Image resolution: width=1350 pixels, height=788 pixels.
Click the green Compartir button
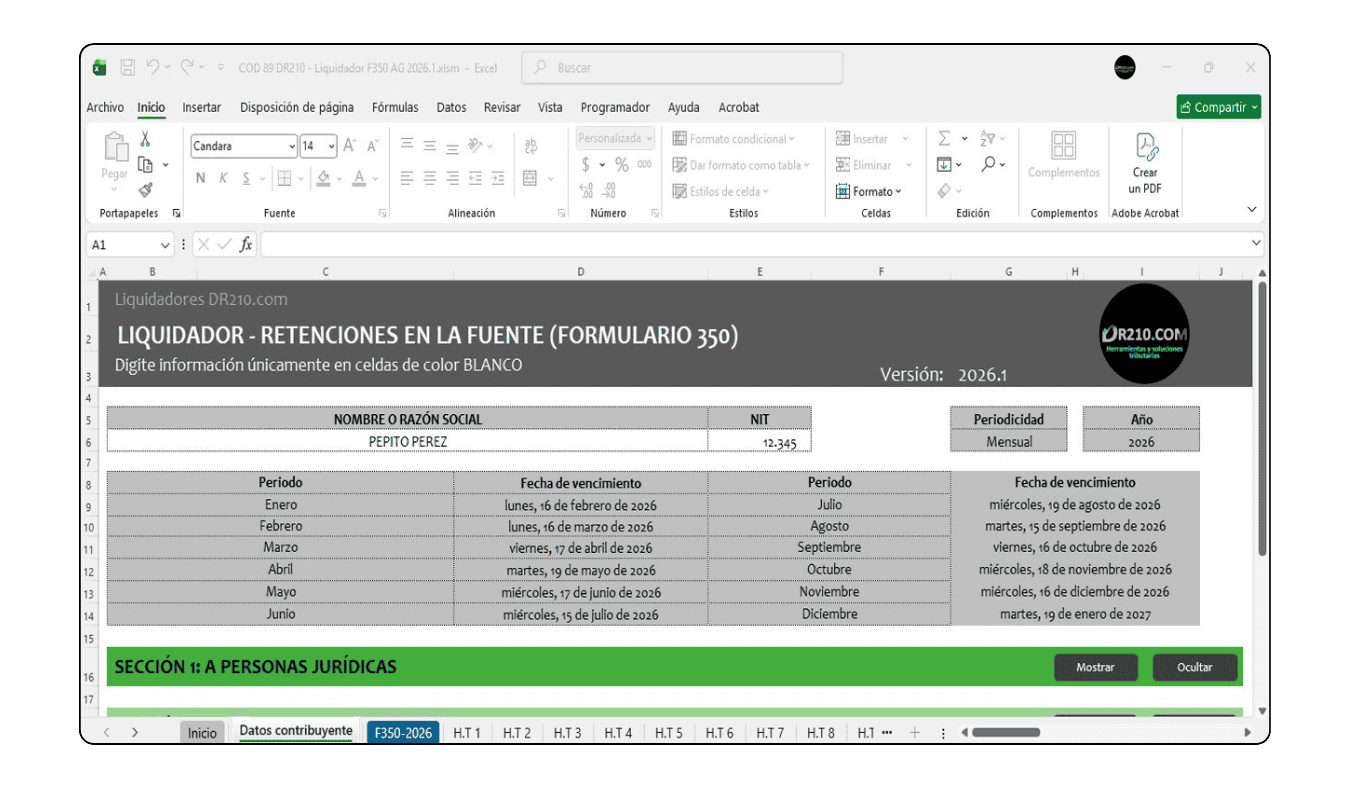point(1218,106)
